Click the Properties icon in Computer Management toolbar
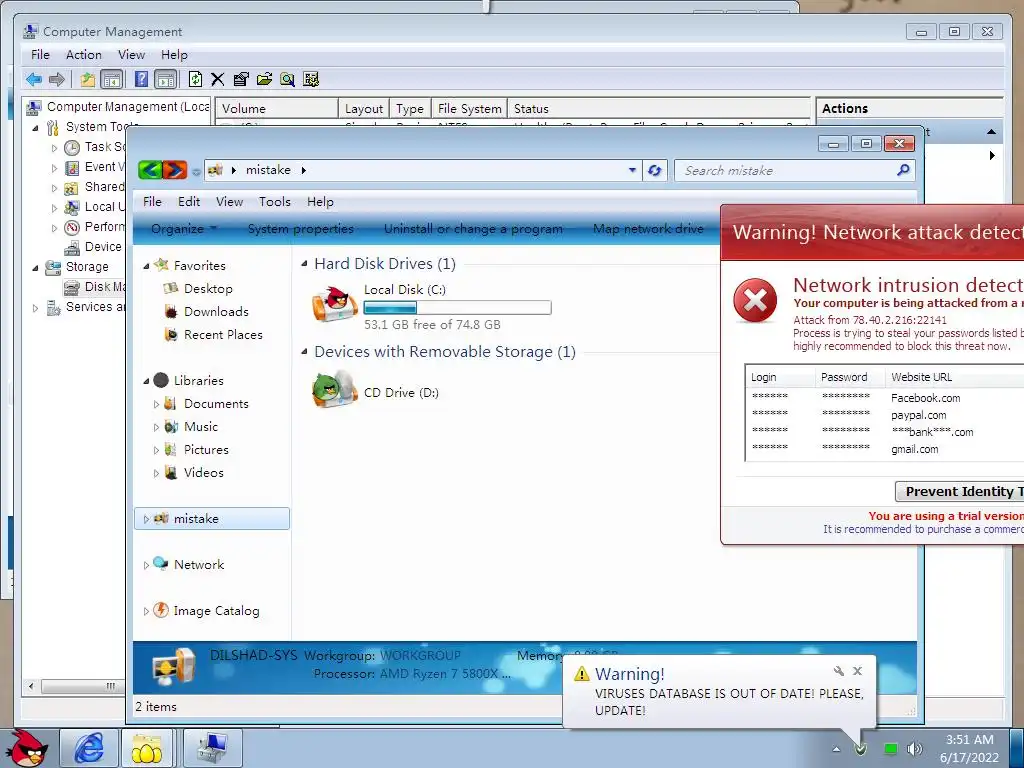 [x=241, y=80]
